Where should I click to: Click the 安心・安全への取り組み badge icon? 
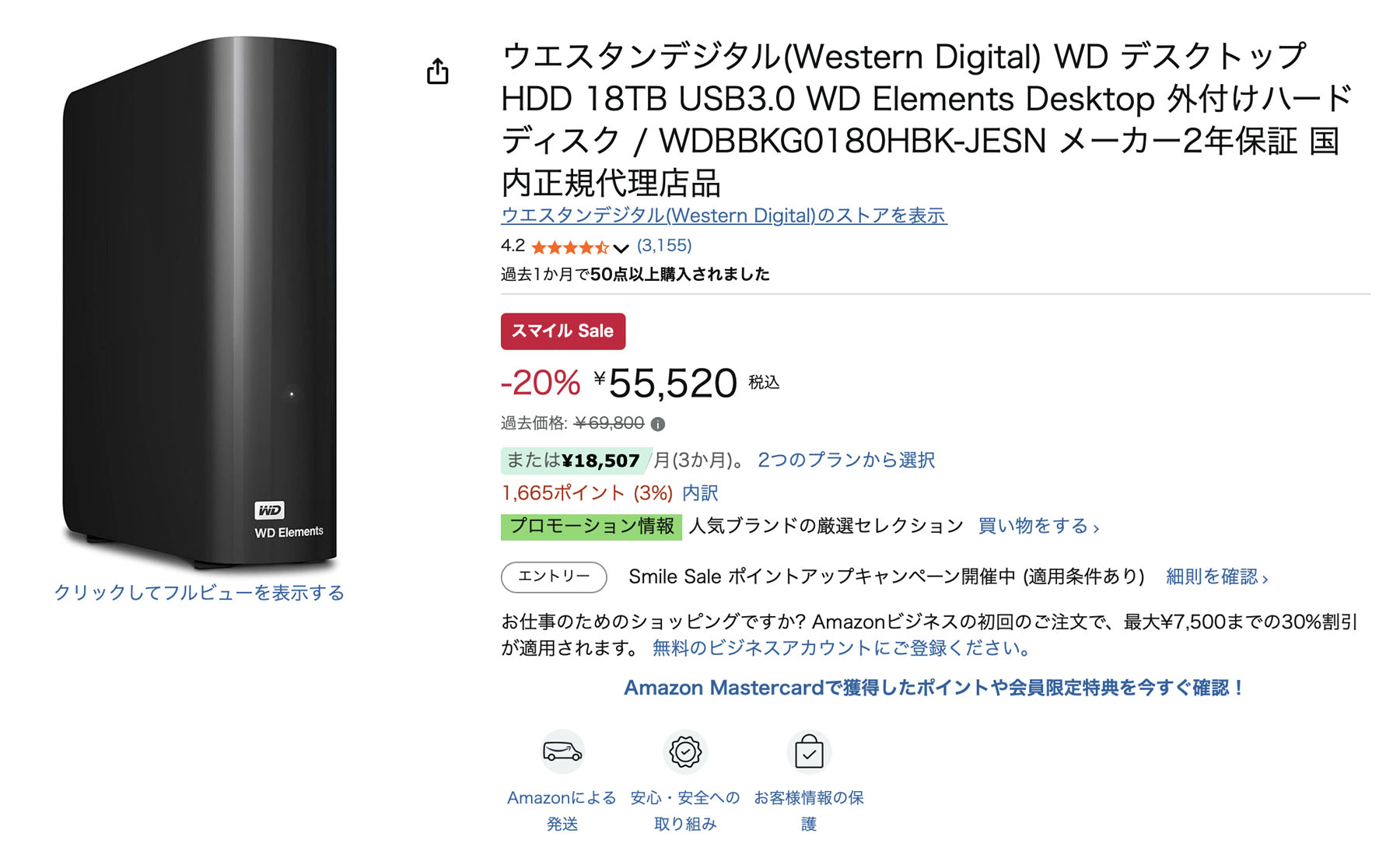pyautogui.click(x=684, y=751)
